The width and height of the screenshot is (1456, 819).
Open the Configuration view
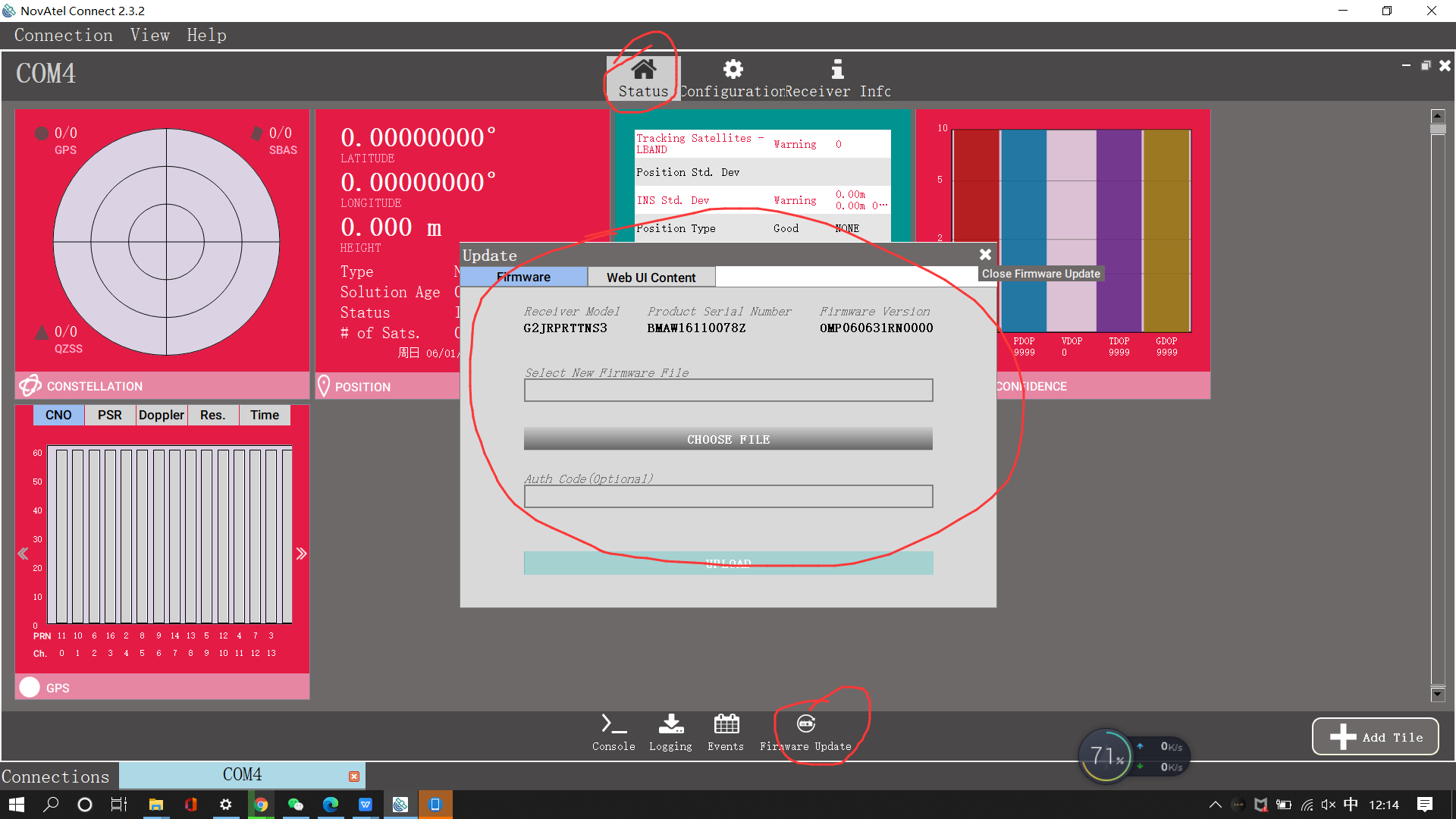733,76
